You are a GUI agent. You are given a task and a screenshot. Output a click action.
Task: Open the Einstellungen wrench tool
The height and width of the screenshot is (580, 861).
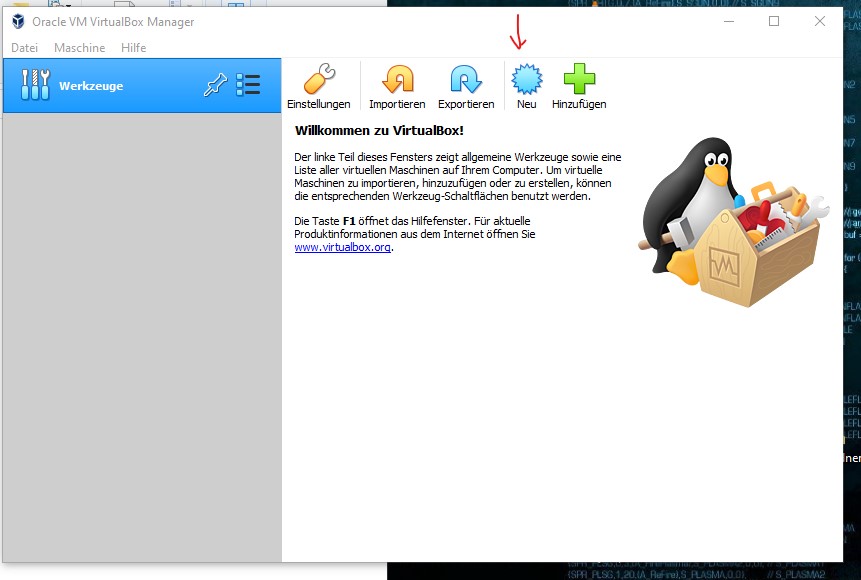(318, 86)
